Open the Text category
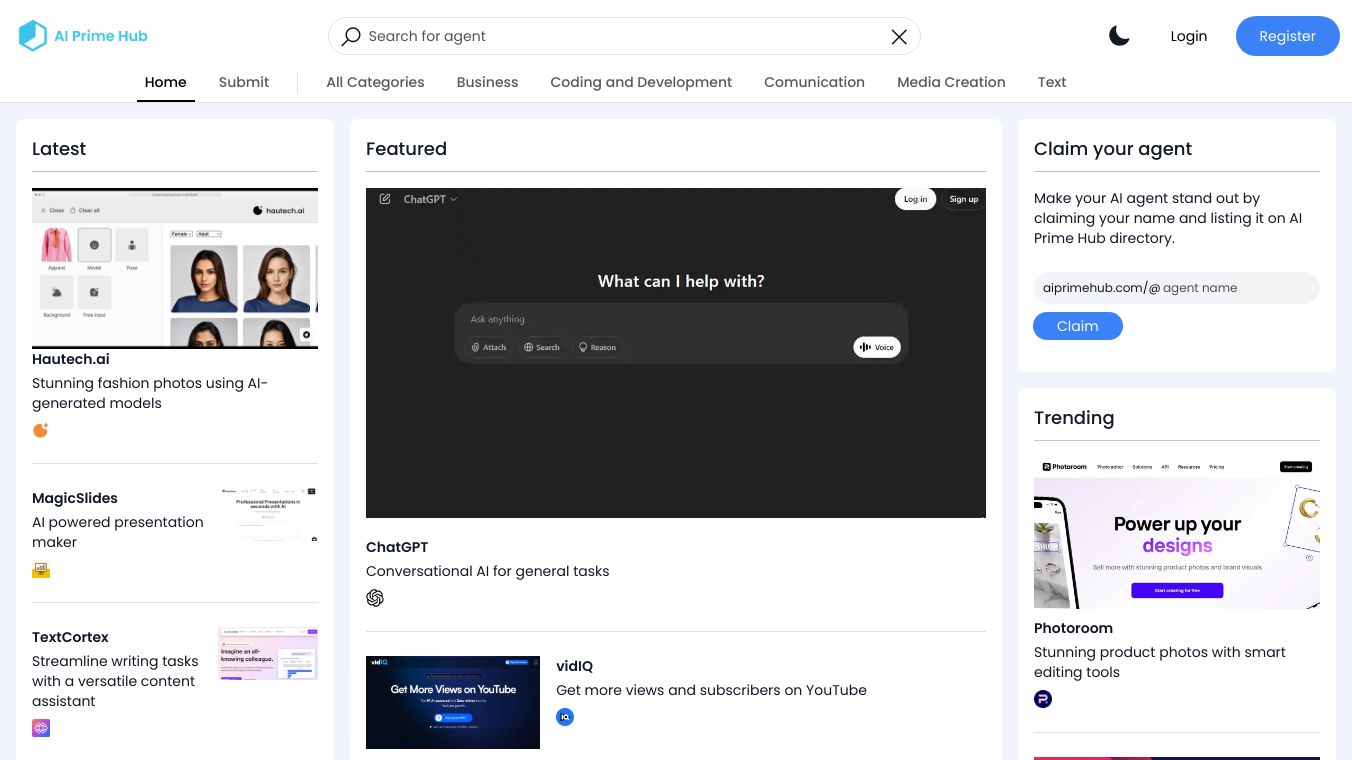Image resolution: width=1352 pixels, height=760 pixels. point(1052,82)
